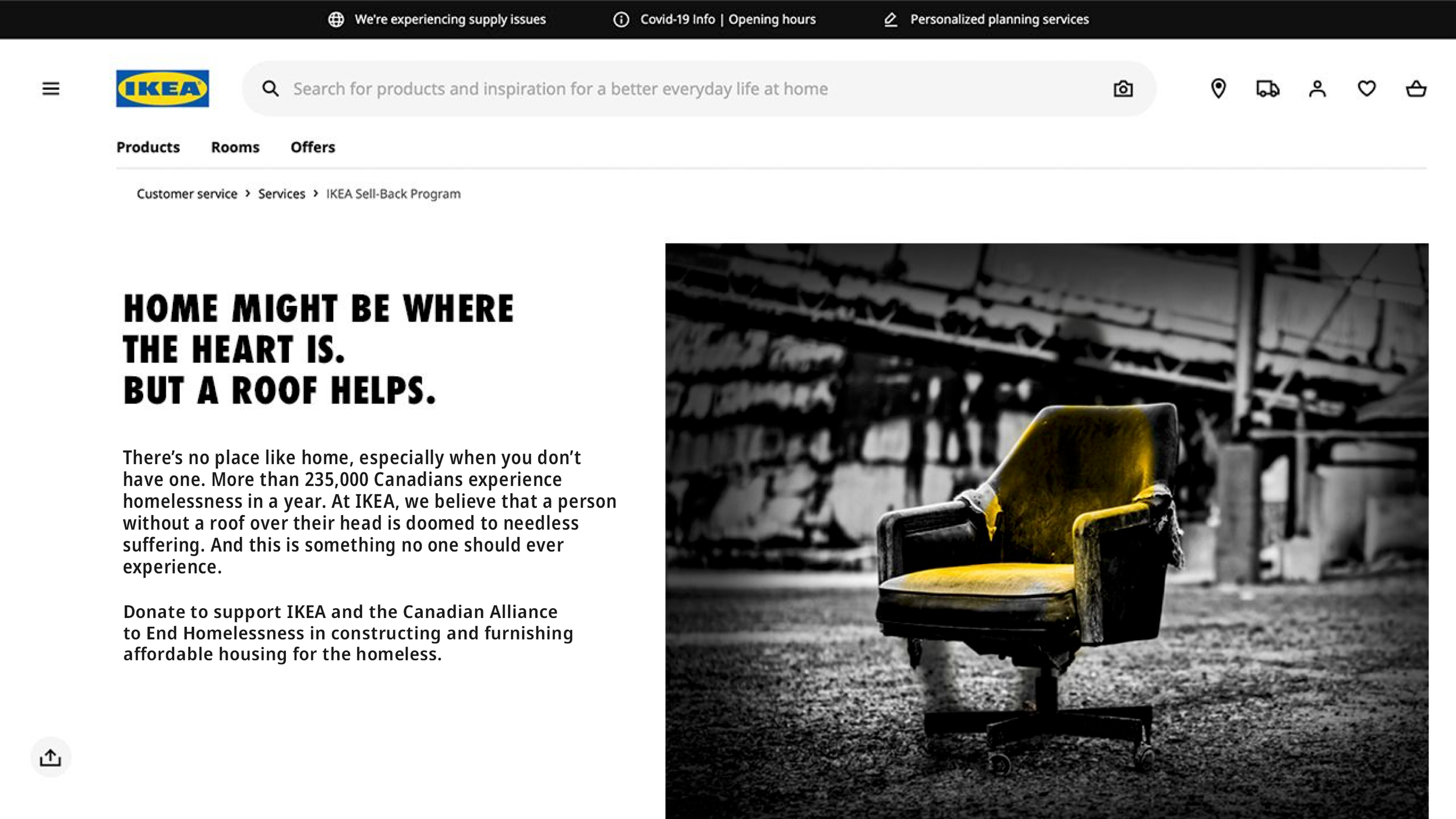The height and width of the screenshot is (819, 1456).
Task: Open the shopping basket icon
Action: 1416,89
